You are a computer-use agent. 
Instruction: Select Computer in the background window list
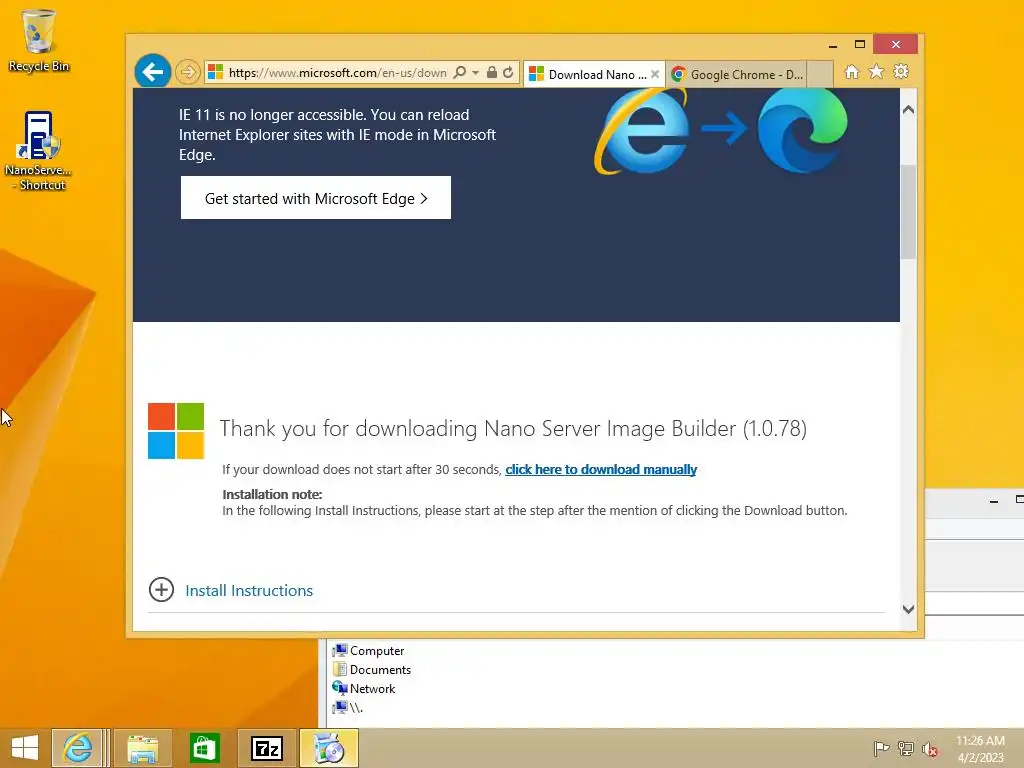tap(368, 650)
